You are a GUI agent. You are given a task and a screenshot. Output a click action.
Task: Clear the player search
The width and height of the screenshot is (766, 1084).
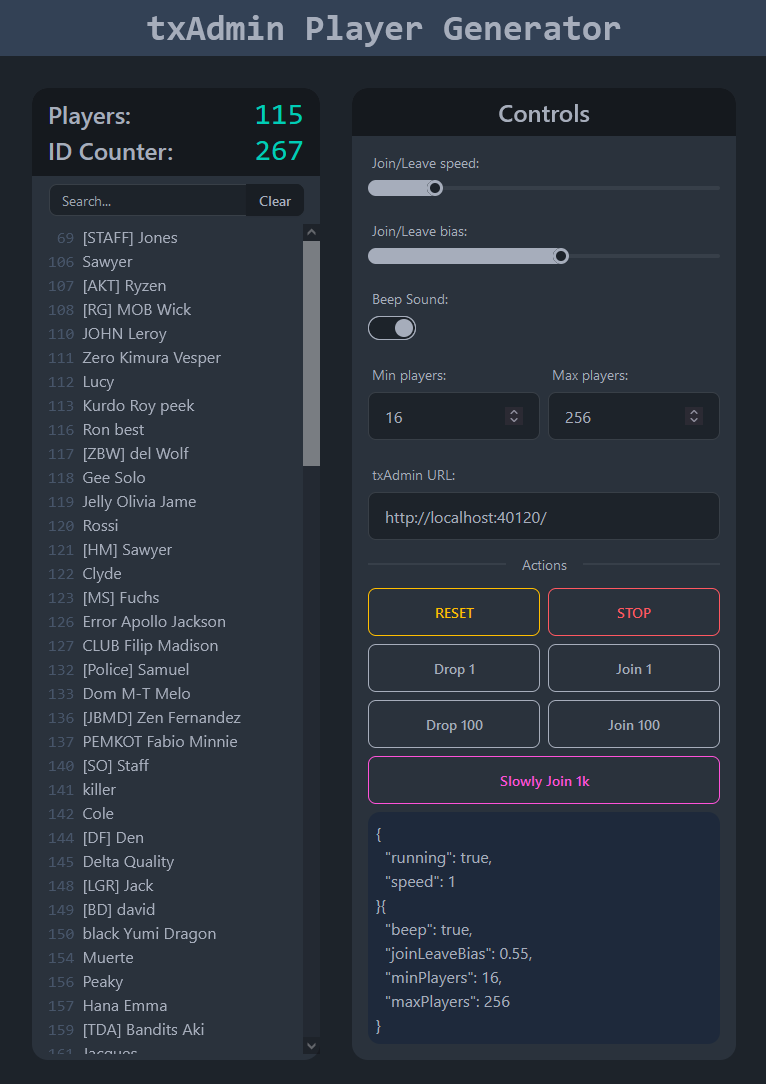275,200
